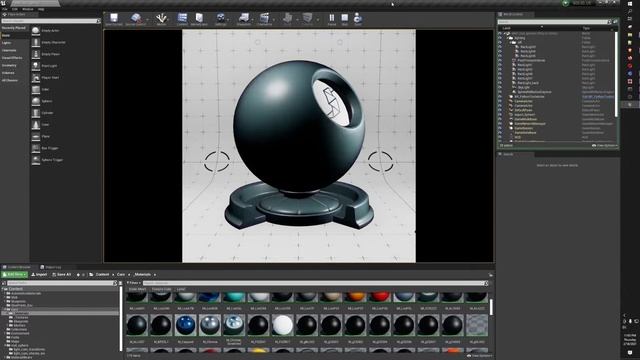Open World Outliner View Options

pyautogui.click(x=605, y=145)
